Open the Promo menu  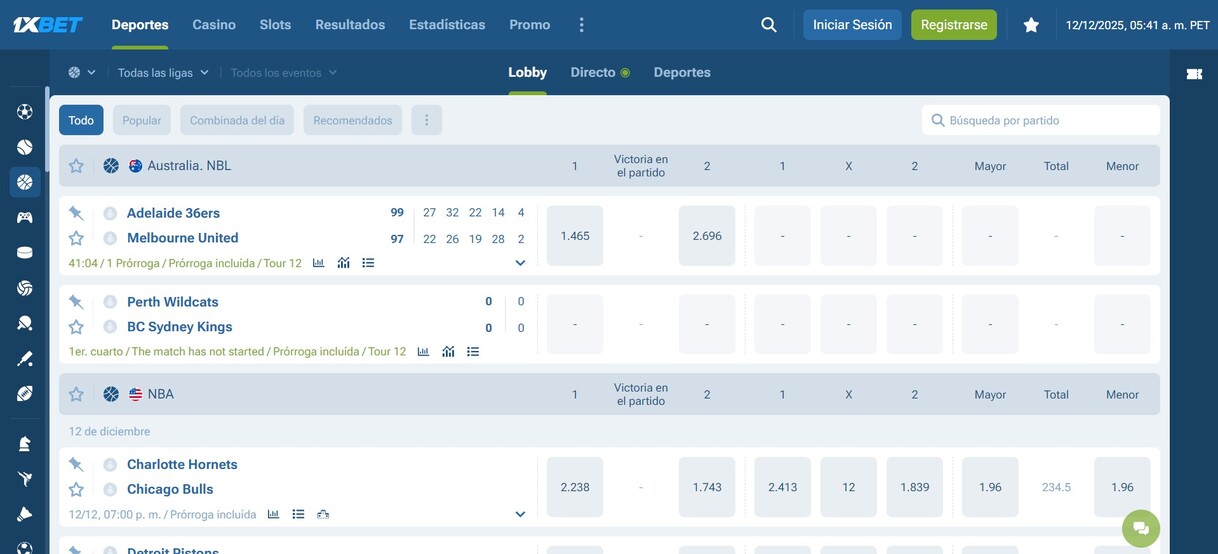coord(529,25)
